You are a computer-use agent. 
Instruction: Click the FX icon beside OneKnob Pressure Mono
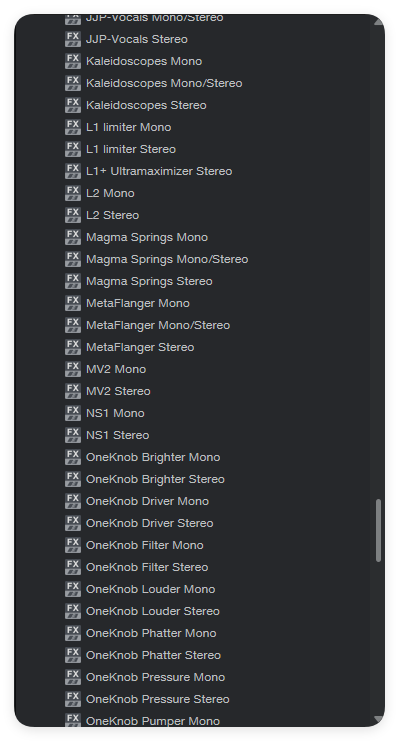(x=73, y=677)
